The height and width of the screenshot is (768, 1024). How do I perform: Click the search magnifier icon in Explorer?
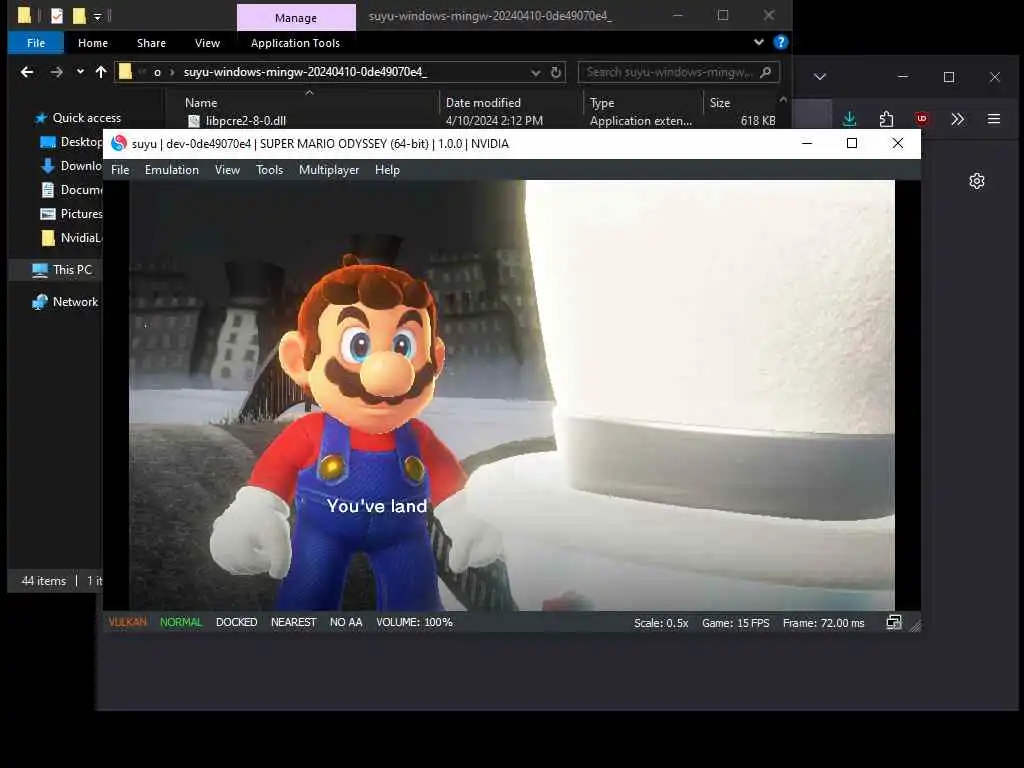(766, 72)
